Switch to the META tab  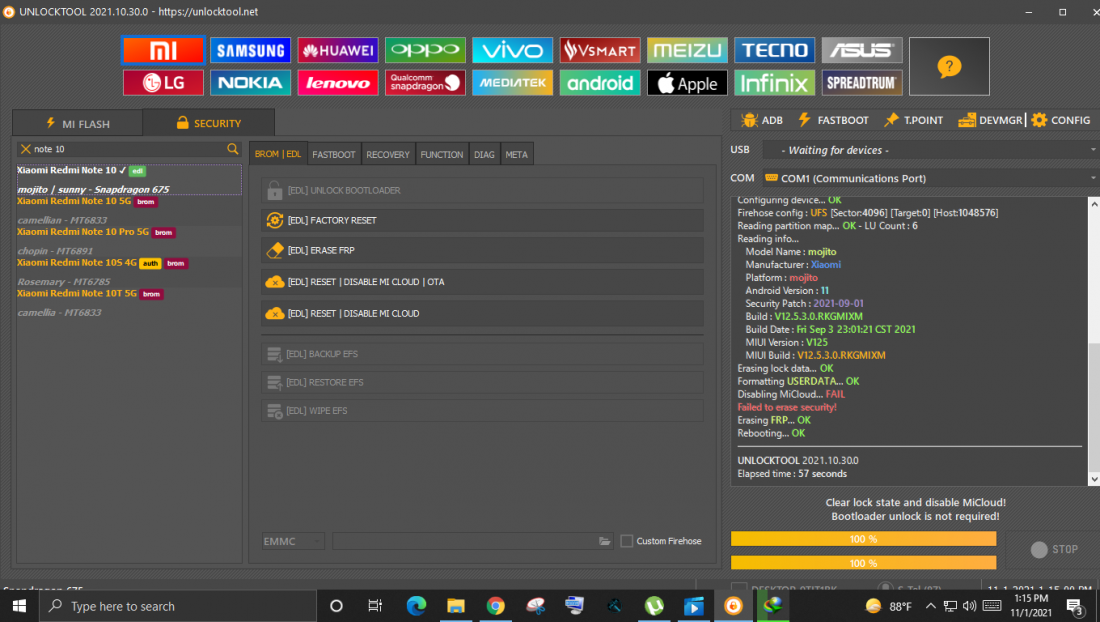pos(516,154)
